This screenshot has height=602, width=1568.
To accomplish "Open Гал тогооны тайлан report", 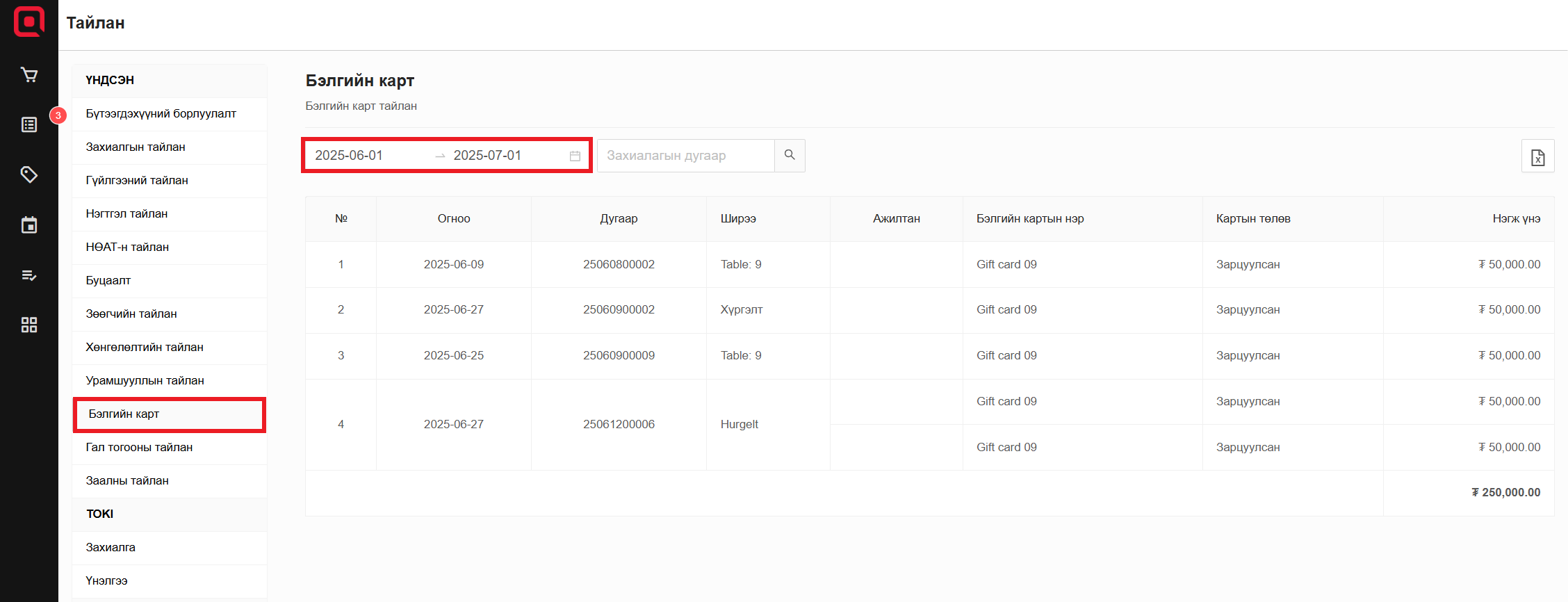I will tap(139, 447).
